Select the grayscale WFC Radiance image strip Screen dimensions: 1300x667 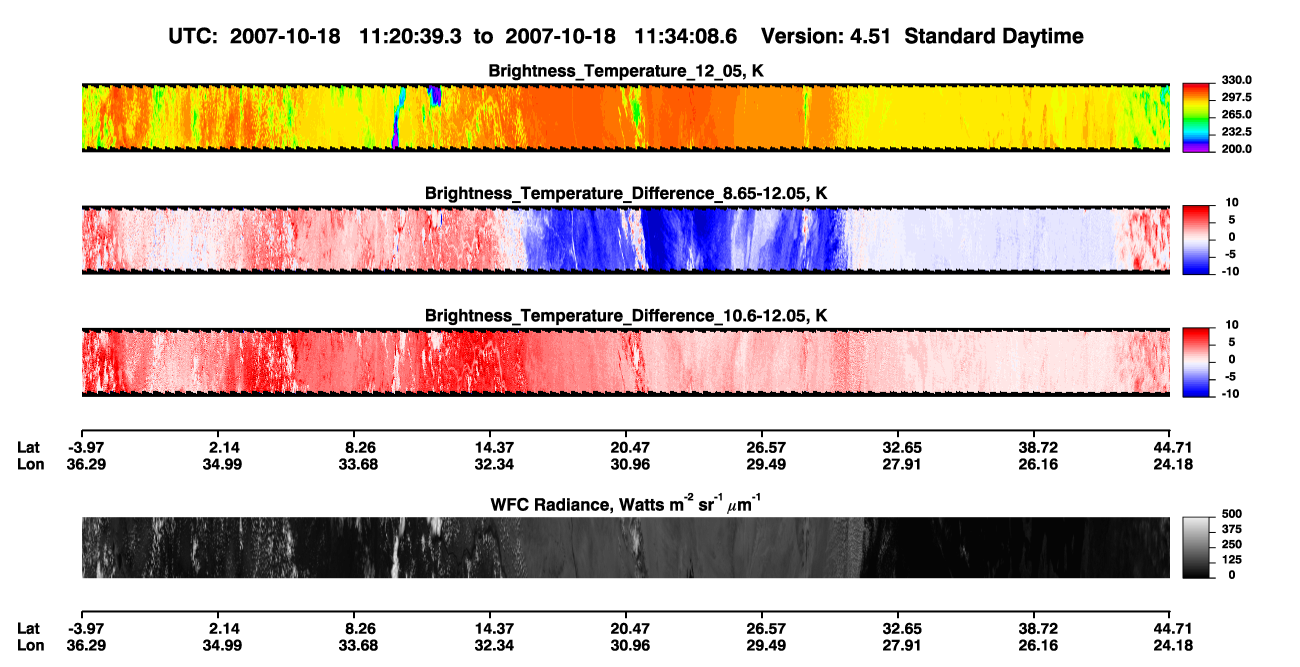point(626,547)
